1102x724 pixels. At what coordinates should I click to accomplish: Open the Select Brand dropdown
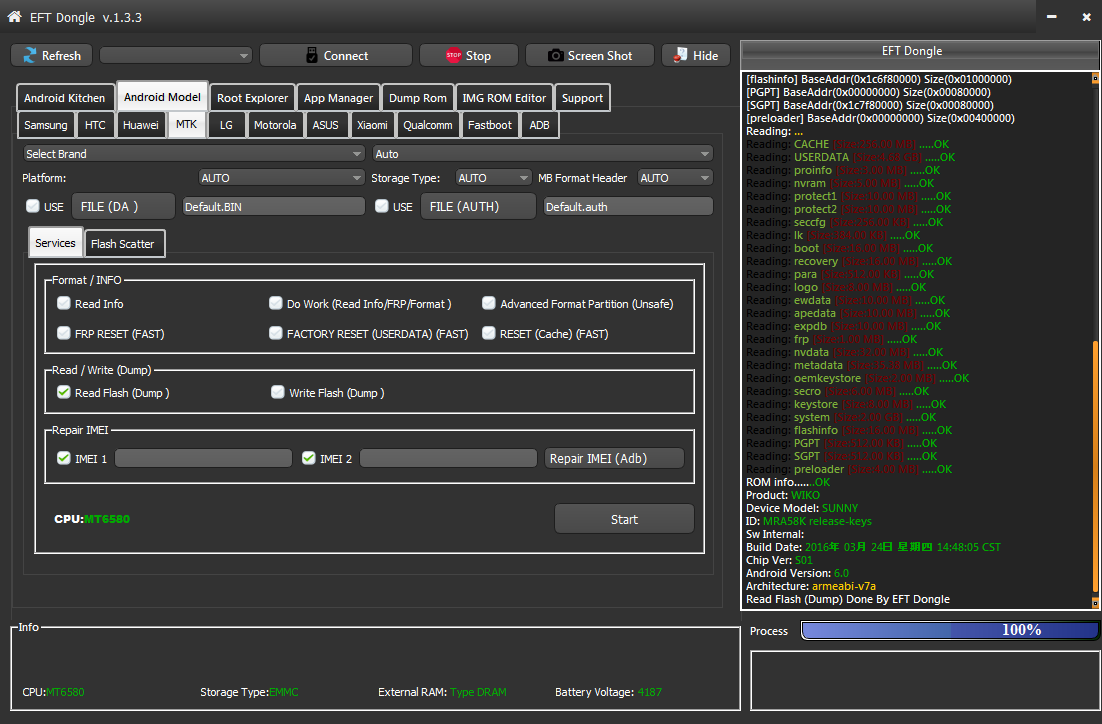click(x=194, y=153)
